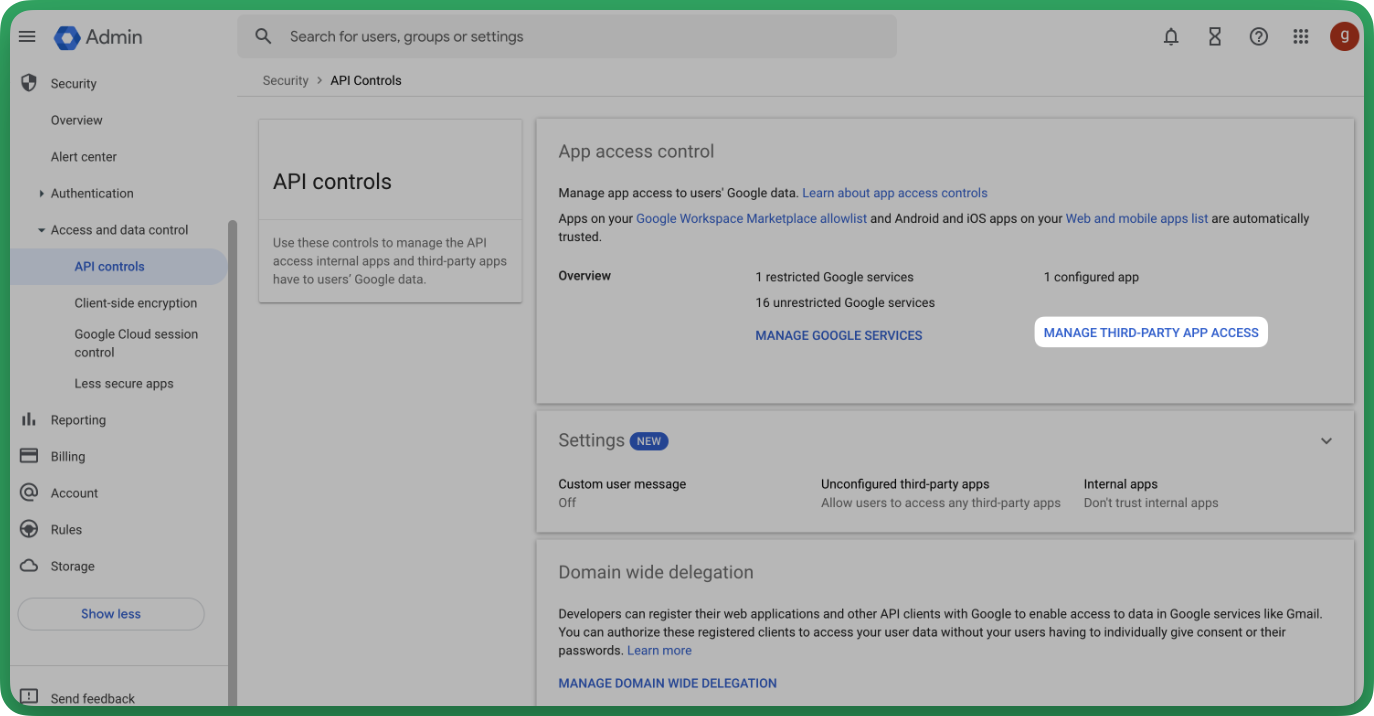
Task: Open the Overview menu item
Action: click(x=77, y=120)
